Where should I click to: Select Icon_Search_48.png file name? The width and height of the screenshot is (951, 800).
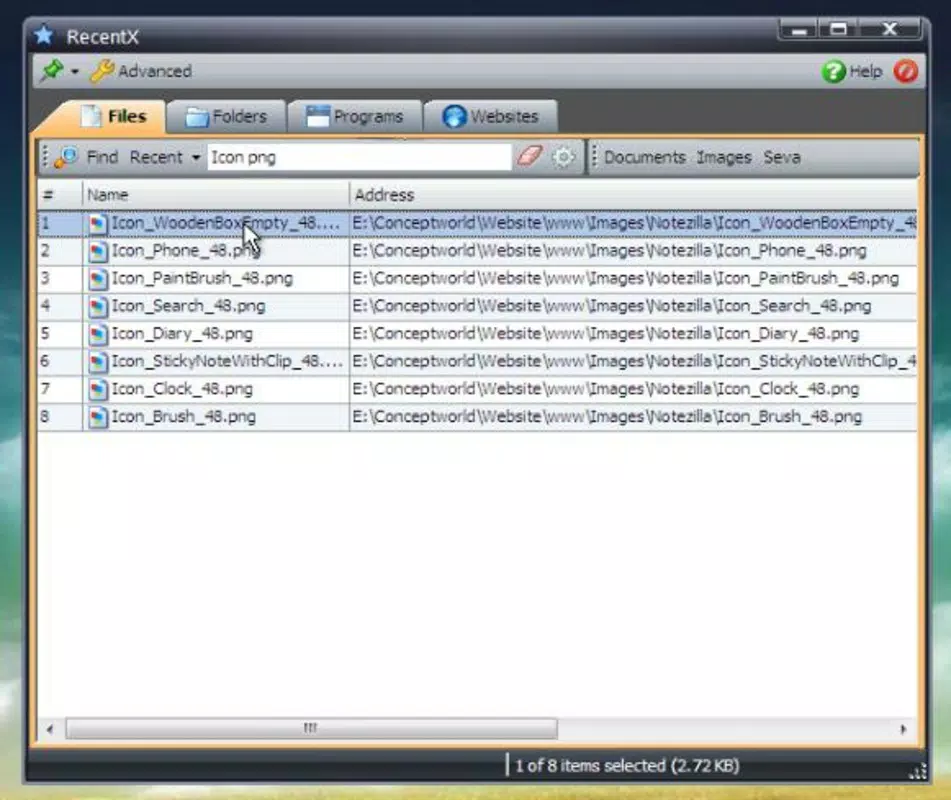pos(188,306)
